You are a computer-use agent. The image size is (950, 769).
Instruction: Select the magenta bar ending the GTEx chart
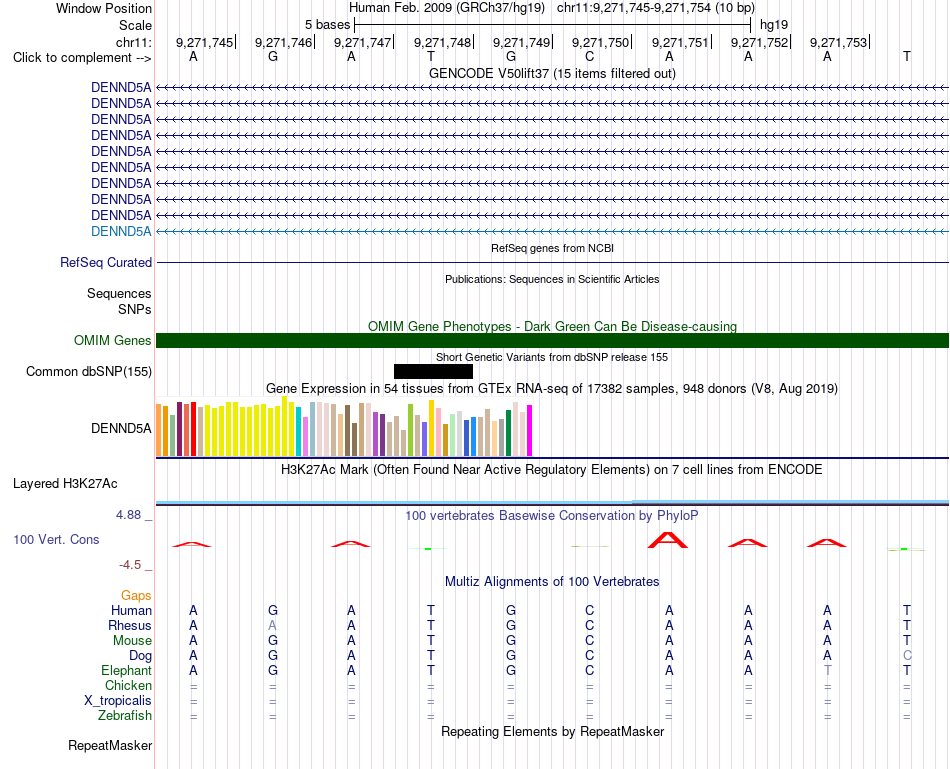click(530, 430)
